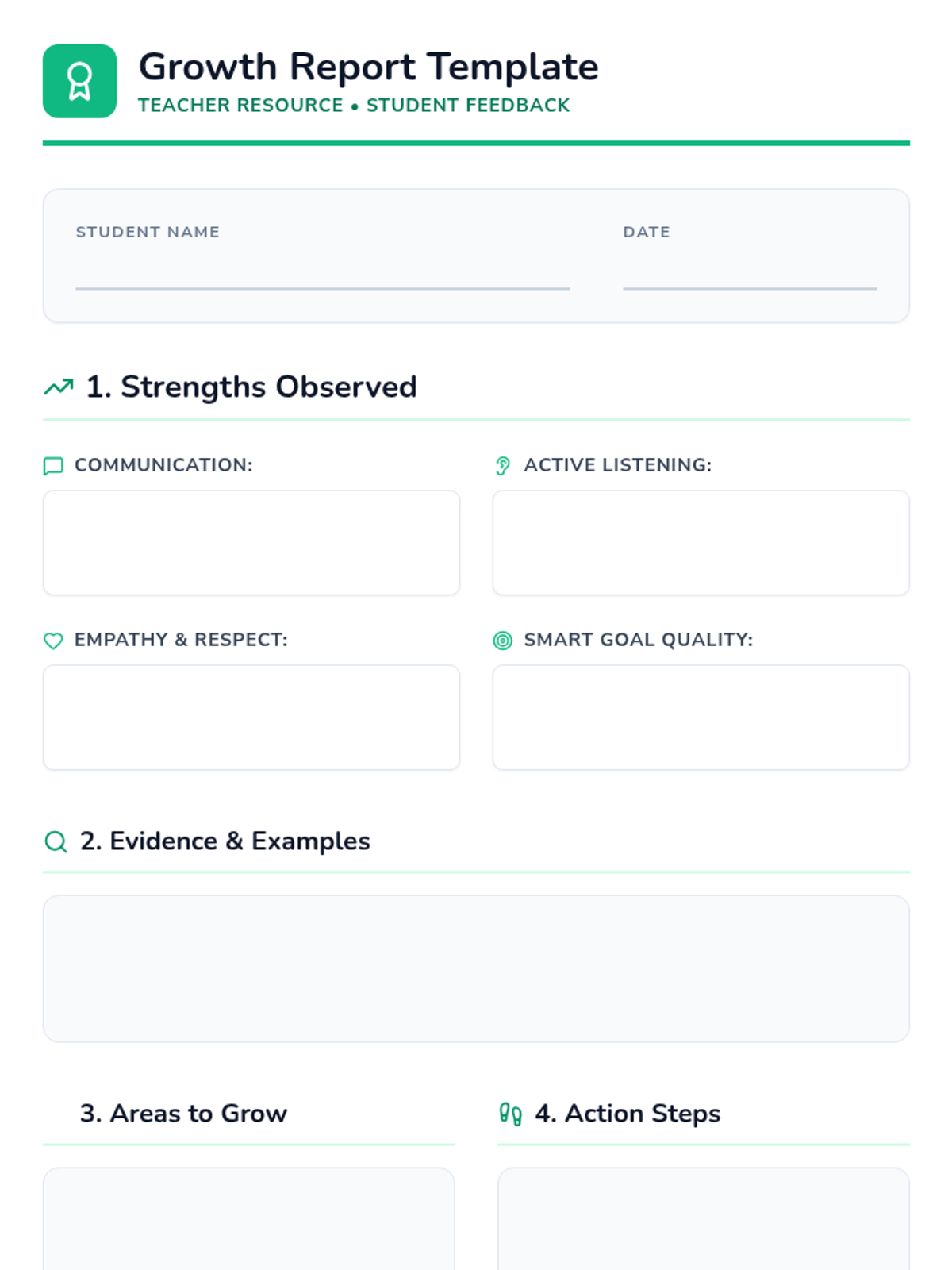Click the Teacher Resource • Student Feedback subtitle
This screenshot has height=1270, width=952.
tap(354, 106)
